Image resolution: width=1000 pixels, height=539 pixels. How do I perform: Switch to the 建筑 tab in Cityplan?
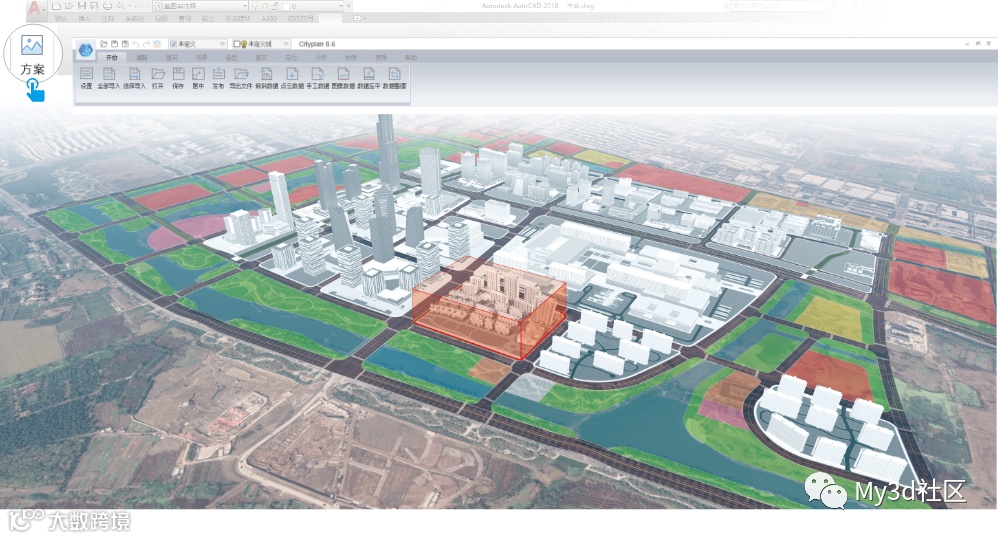tap(172, 57)
